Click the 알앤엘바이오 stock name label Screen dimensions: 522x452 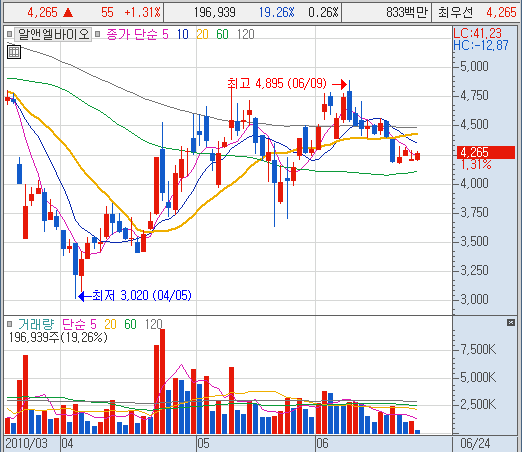53,34
